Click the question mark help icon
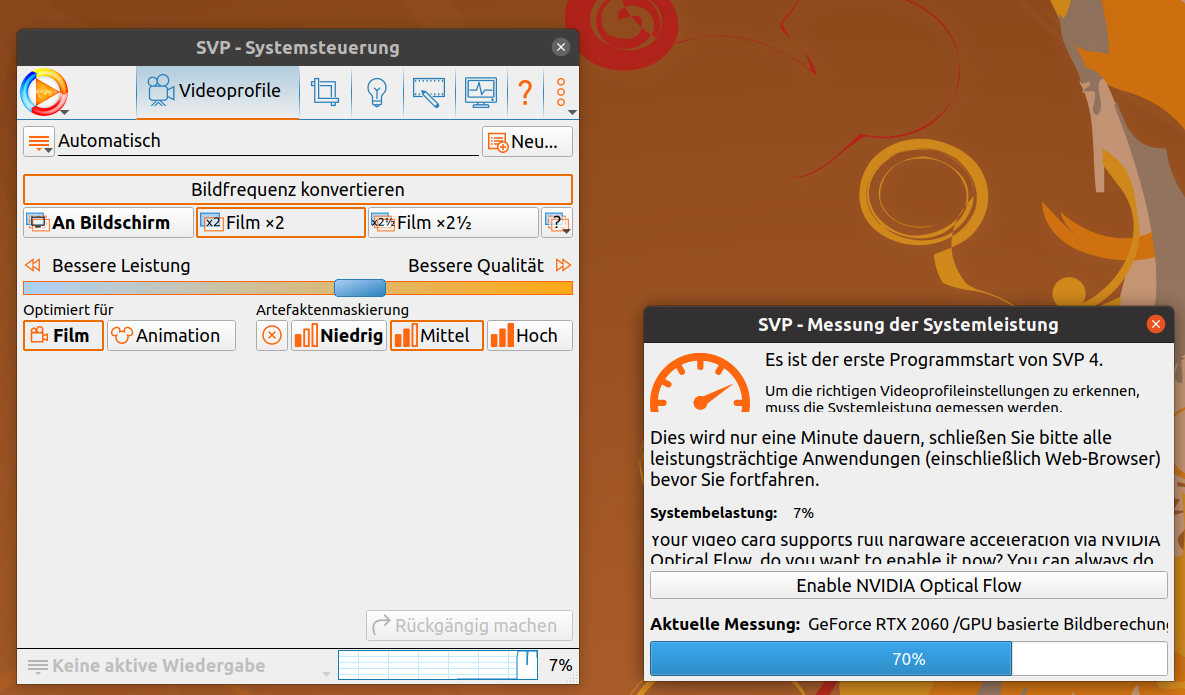Screen dimensions: 1185x695 coord(524,92)
